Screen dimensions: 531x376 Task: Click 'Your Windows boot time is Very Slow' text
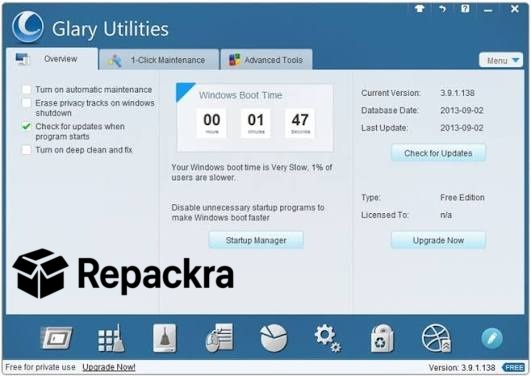coord(252,172)
